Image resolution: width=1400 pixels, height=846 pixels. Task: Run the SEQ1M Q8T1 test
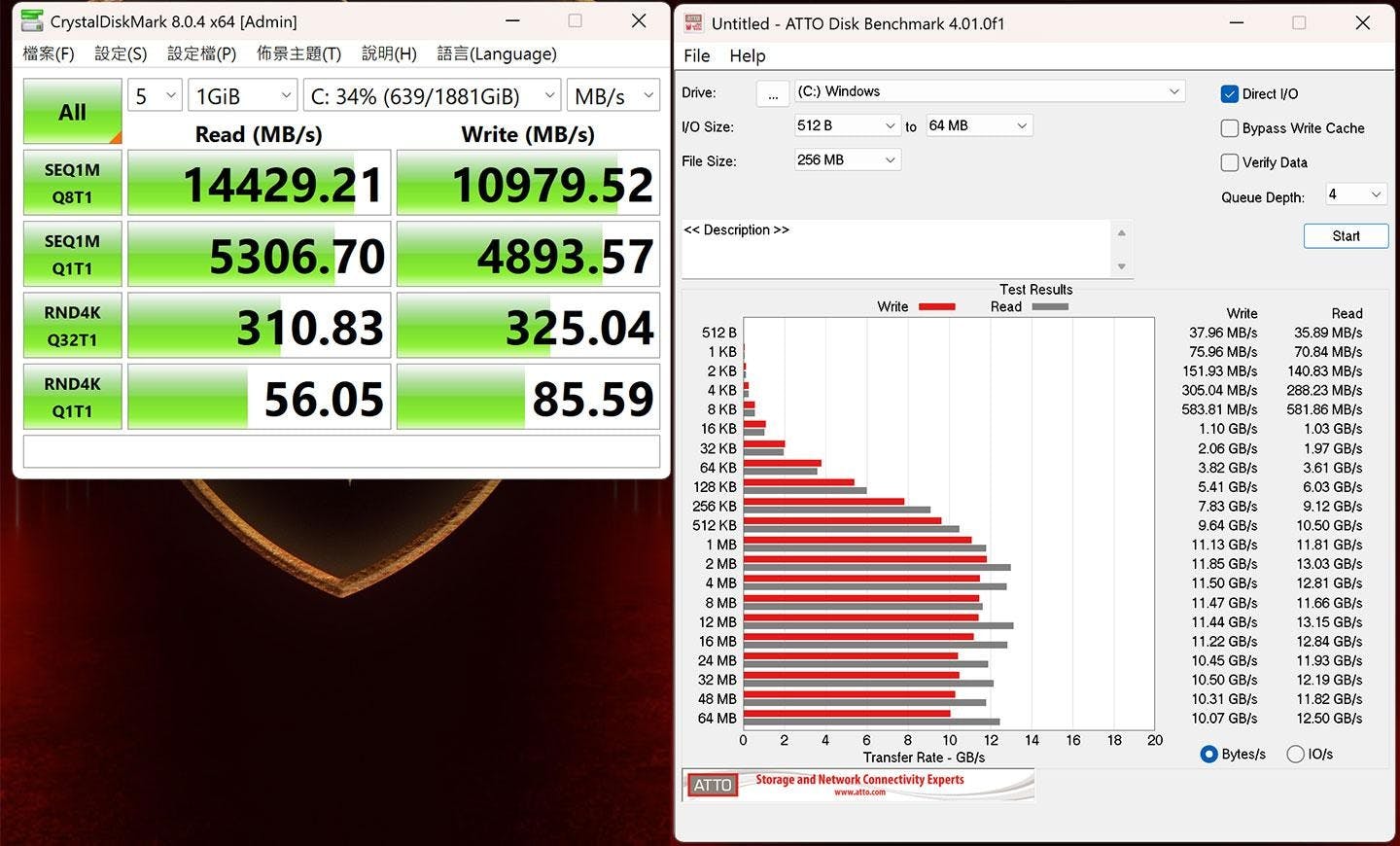[x=73, y=183]
